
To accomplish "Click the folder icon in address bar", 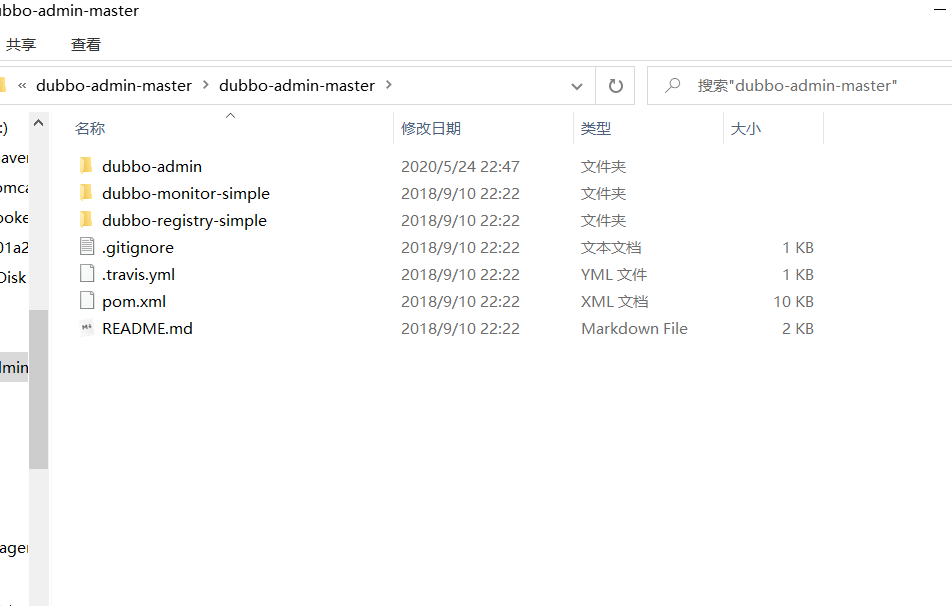I will point(2,85).
